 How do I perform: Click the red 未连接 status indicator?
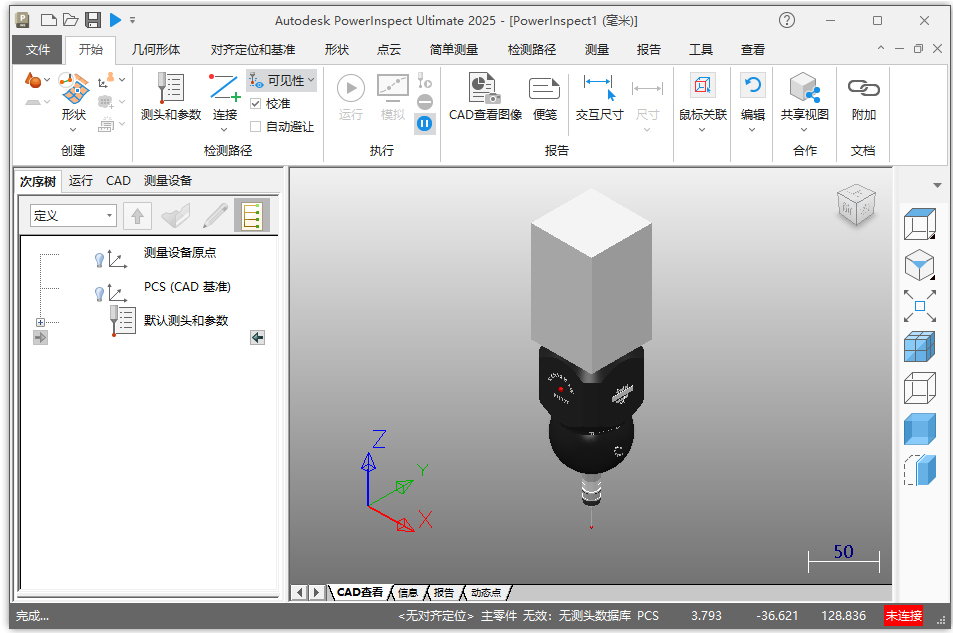pos(905,616)
